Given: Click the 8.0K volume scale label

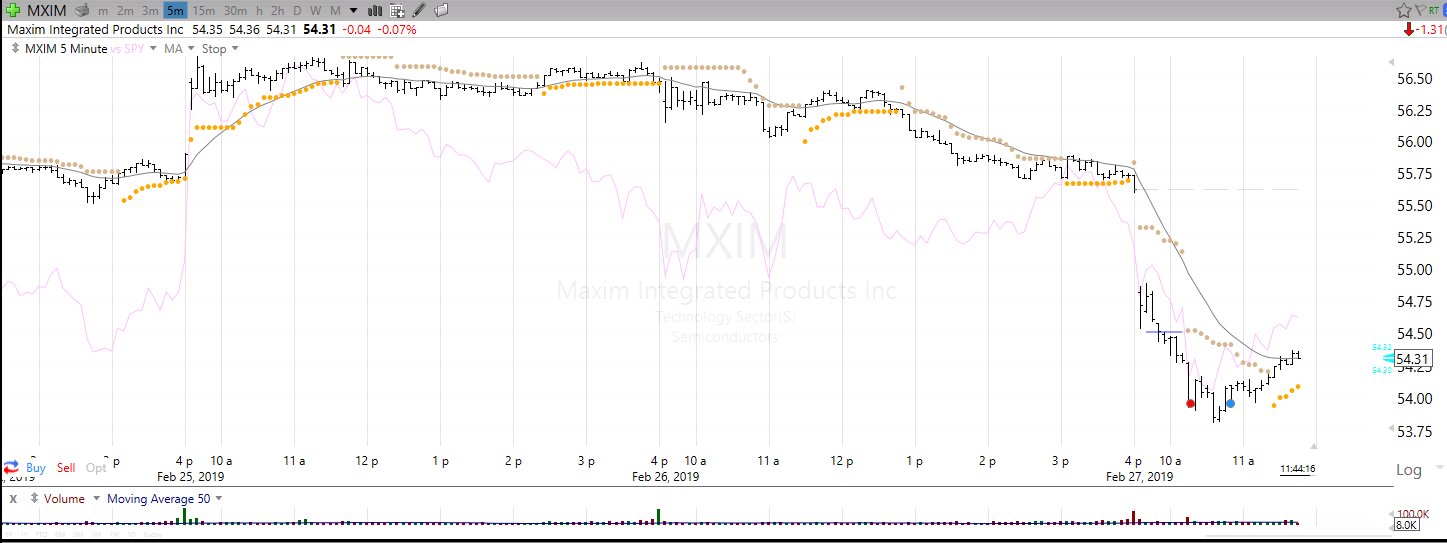Looking at the screenshot, I should [1406, 524].
